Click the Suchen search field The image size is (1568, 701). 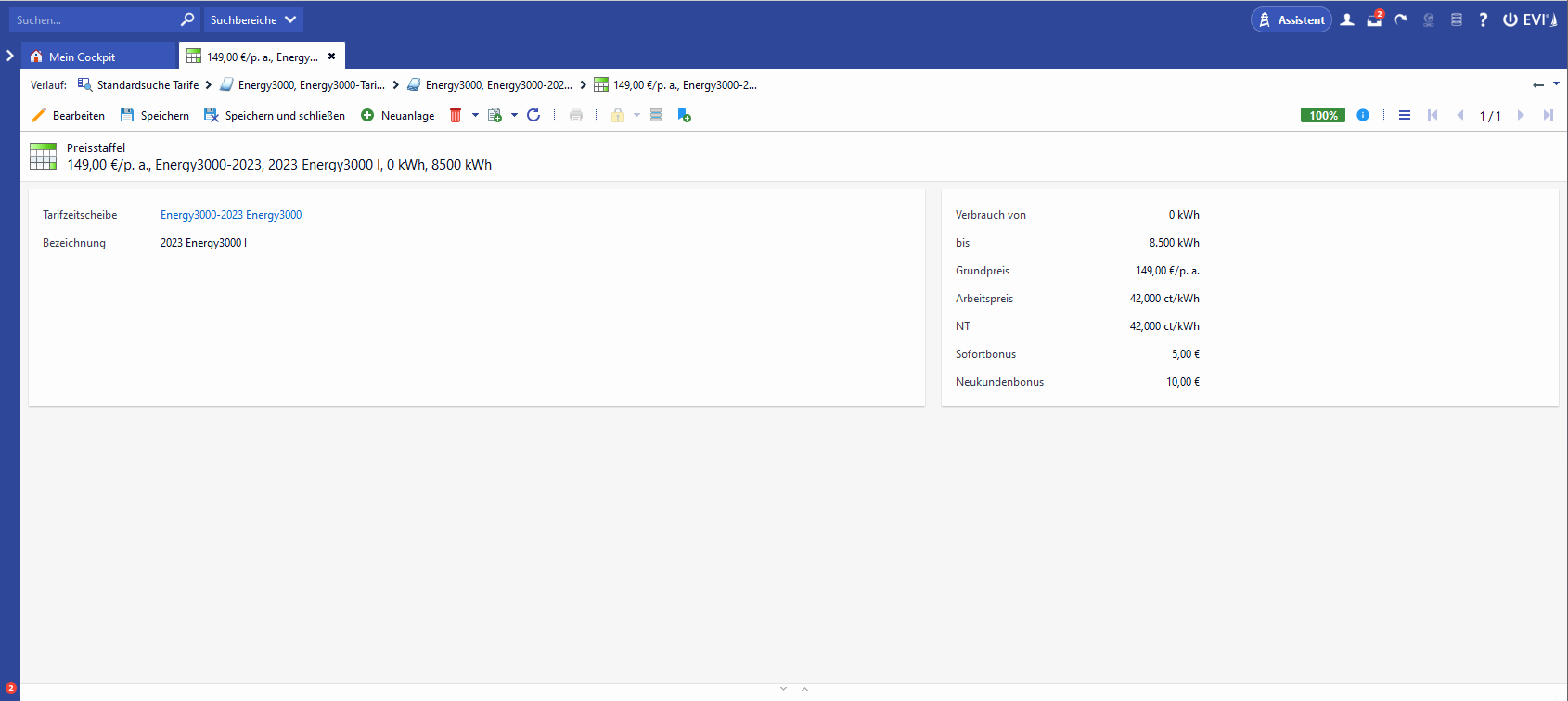point(93,19)
